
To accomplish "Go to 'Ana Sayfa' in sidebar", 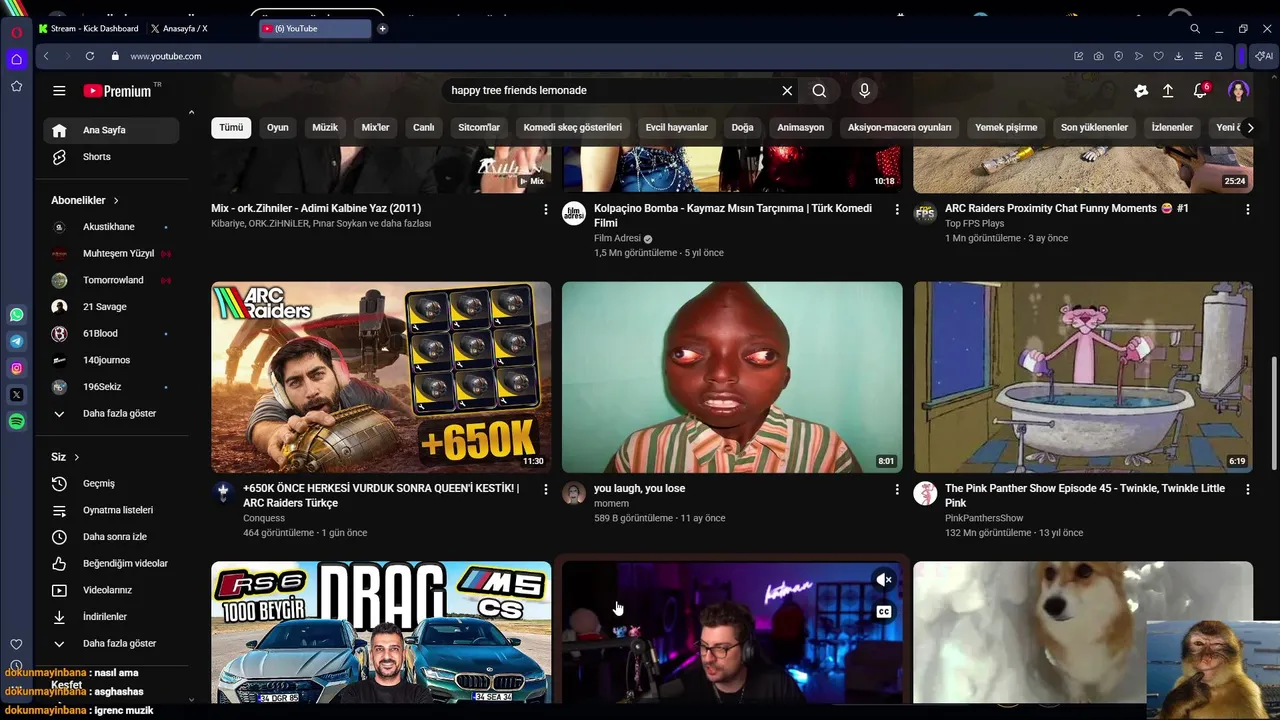I will pyautogui.click(x=112, y=130).
